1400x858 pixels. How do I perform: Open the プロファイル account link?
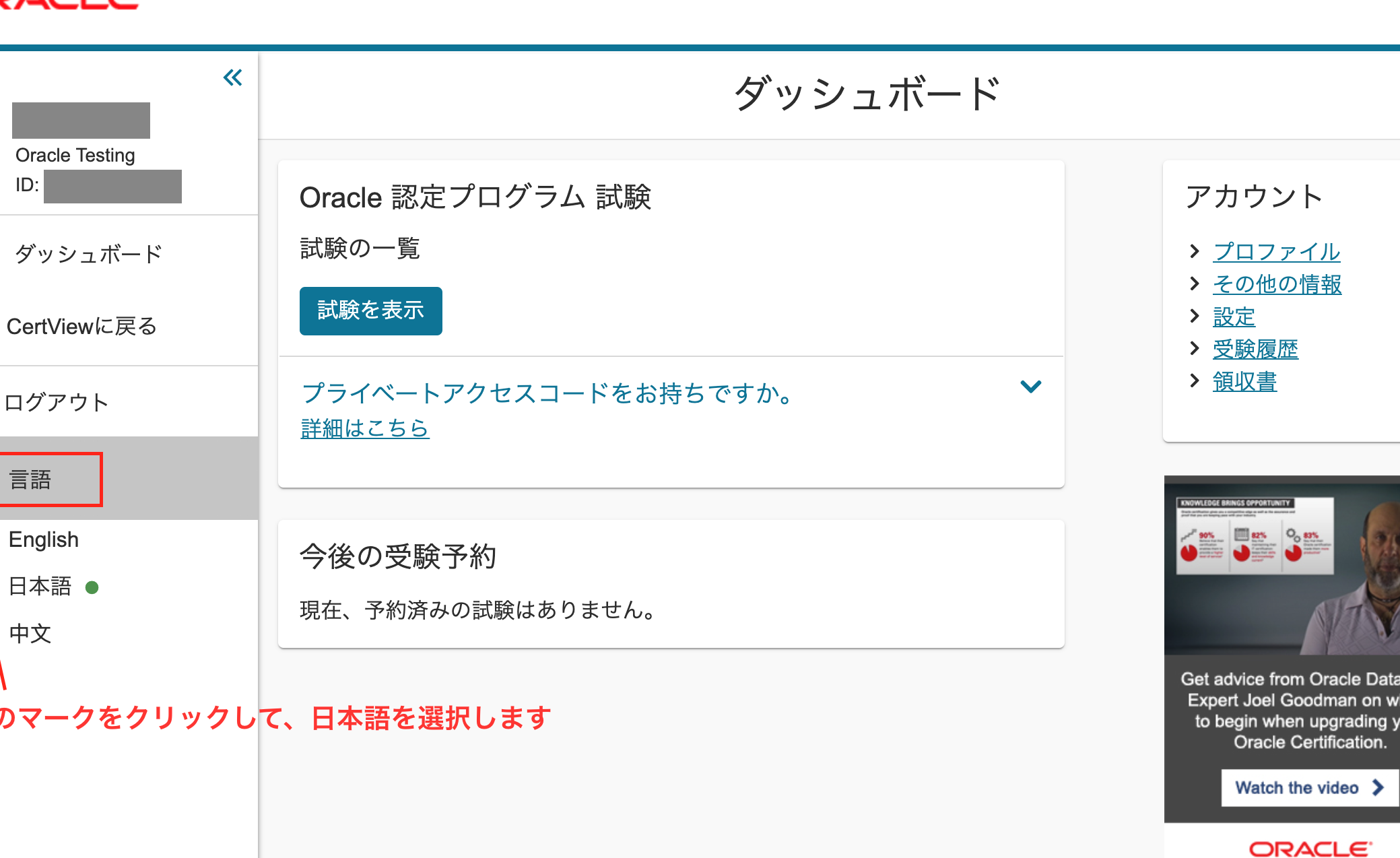click(1276, 251)
